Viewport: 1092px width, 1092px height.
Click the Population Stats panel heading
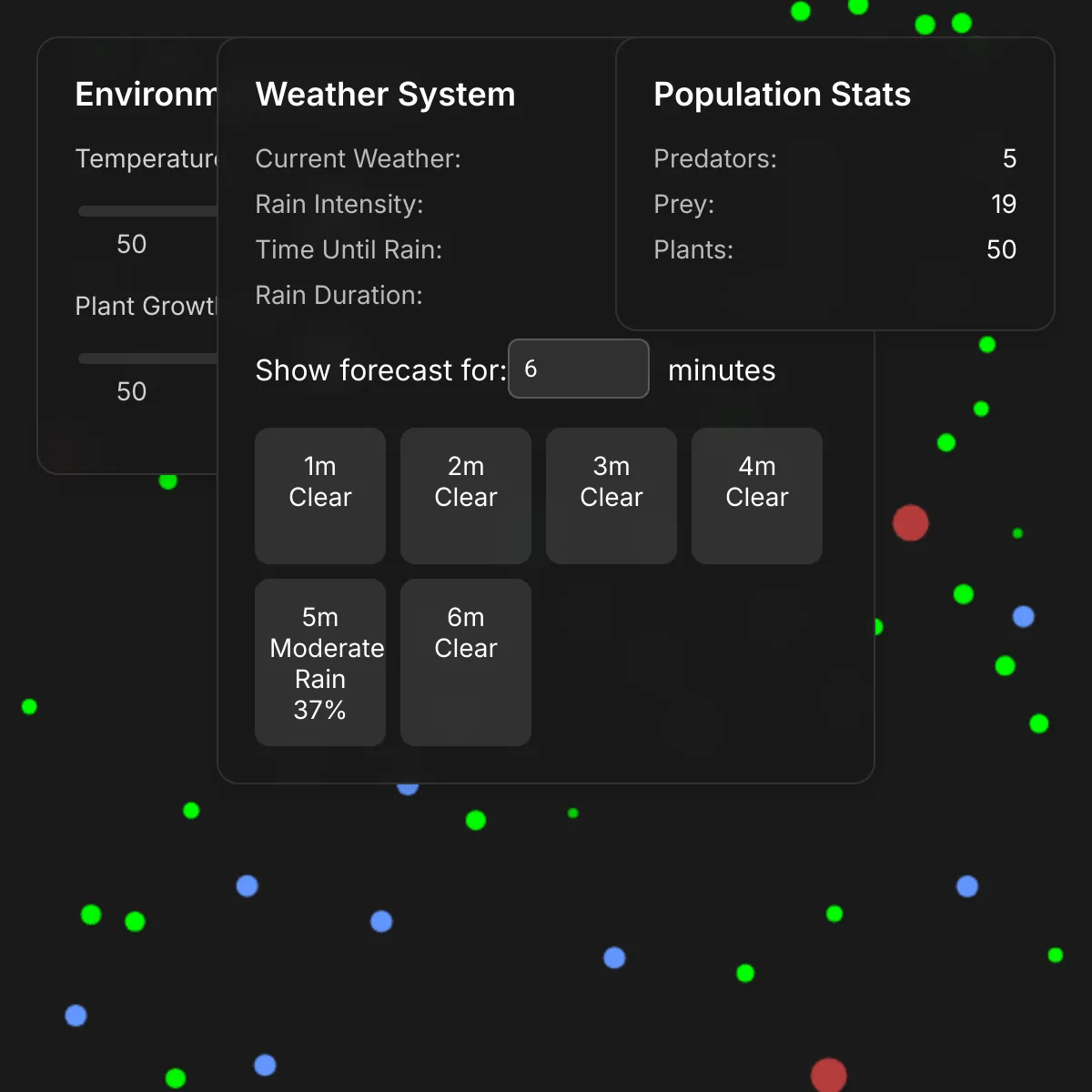coord(783,95)
